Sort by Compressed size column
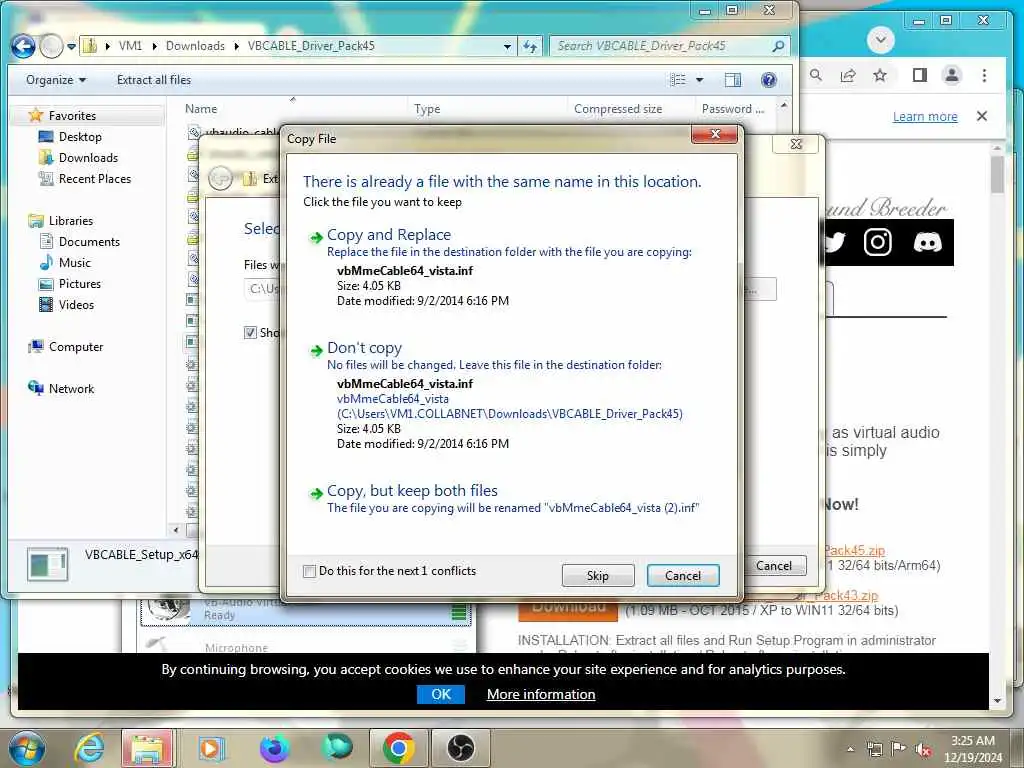The height and width of the screenshot is (768, 1024). [618, 109]
